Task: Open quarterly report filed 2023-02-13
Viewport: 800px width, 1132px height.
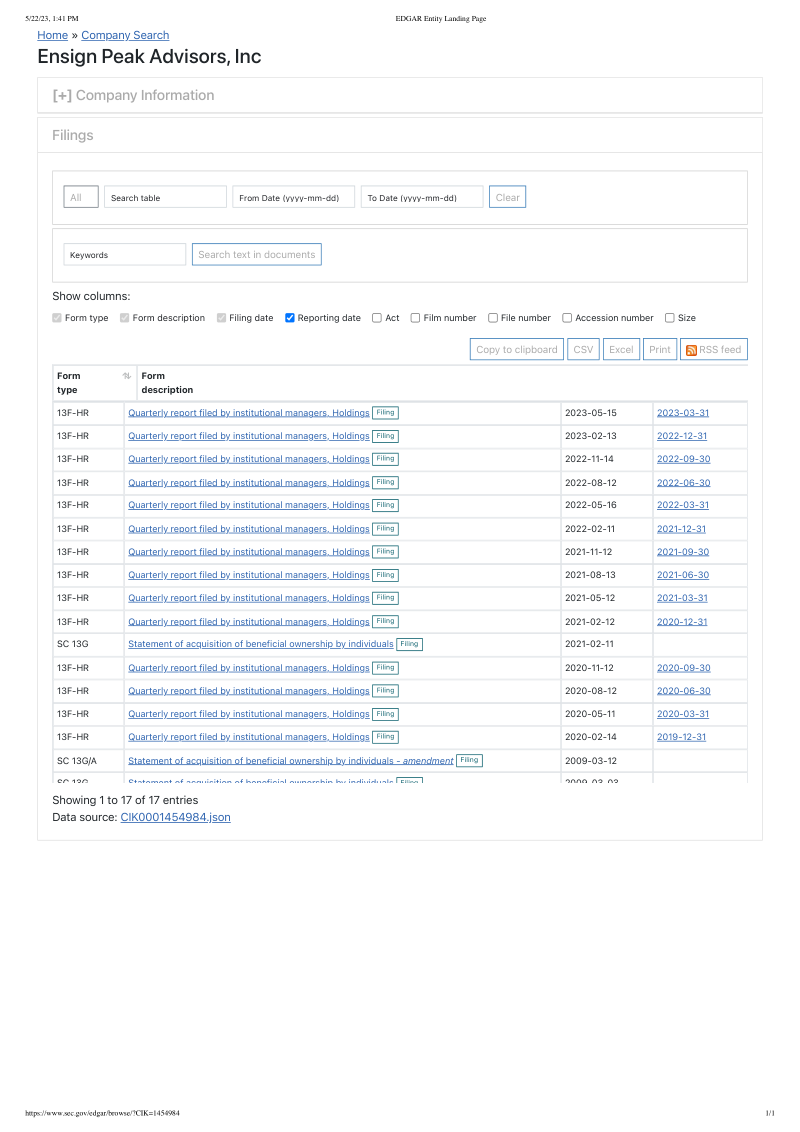Action: click(x=248, y=436)
